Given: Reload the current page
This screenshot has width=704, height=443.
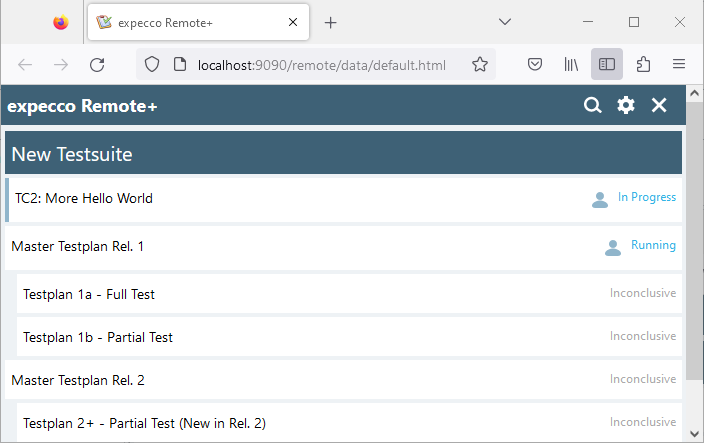Looking at the screenshot, I should (97, 64).
